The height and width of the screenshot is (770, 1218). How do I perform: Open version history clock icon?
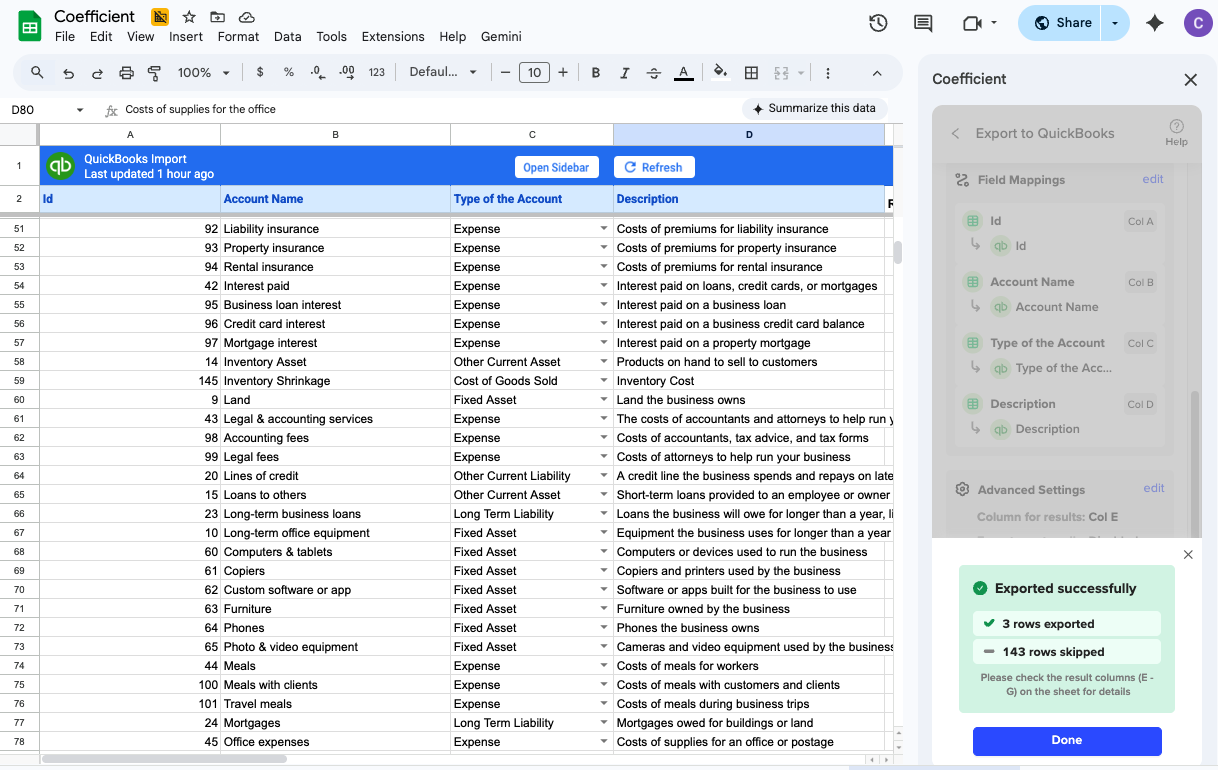point(878,23)
